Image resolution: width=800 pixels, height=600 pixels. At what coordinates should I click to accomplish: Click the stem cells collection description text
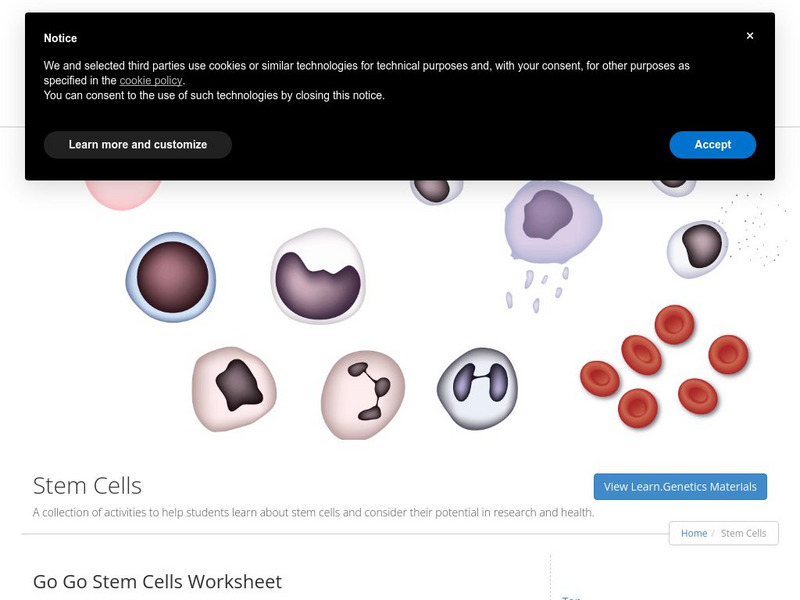[x=313, y=513]
